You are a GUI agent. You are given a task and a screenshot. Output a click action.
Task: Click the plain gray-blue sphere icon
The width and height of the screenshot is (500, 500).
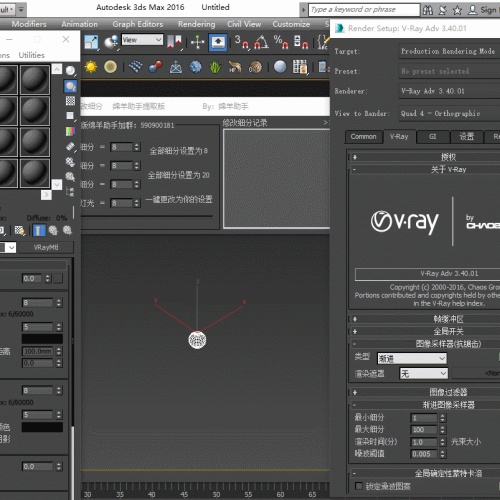pos(280,67)
